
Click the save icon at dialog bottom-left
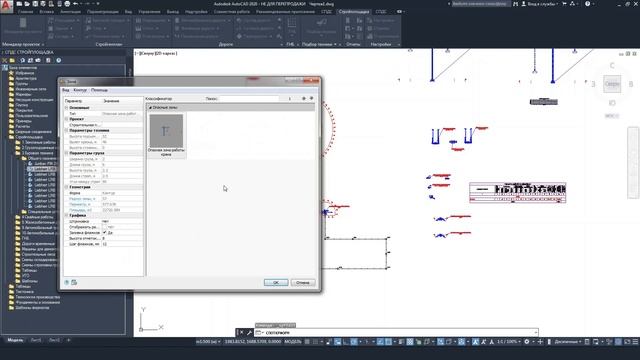click(x=74, y=282)
